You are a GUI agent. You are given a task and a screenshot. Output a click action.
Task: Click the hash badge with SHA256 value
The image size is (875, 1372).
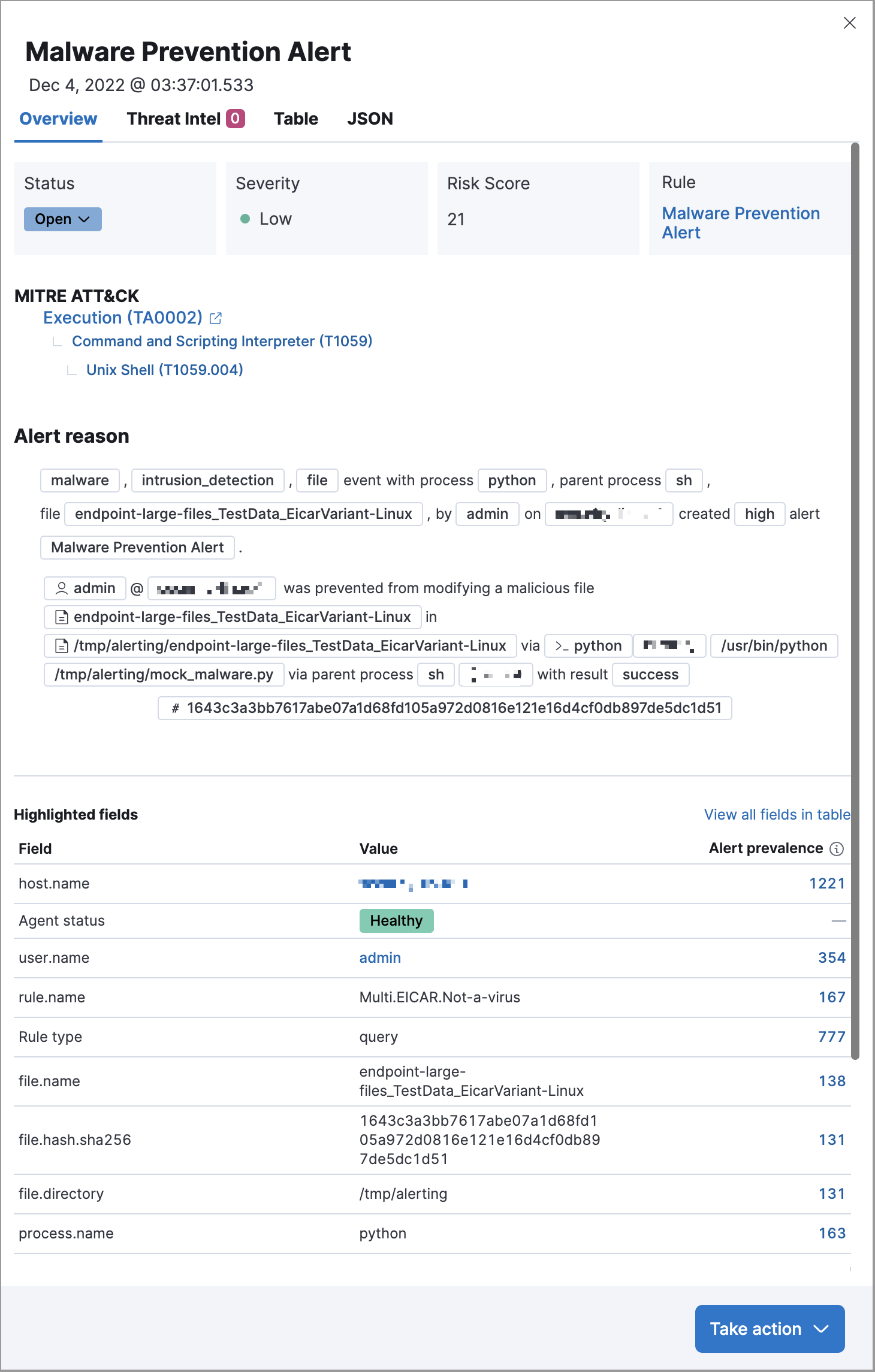click(x=445, y=708)
